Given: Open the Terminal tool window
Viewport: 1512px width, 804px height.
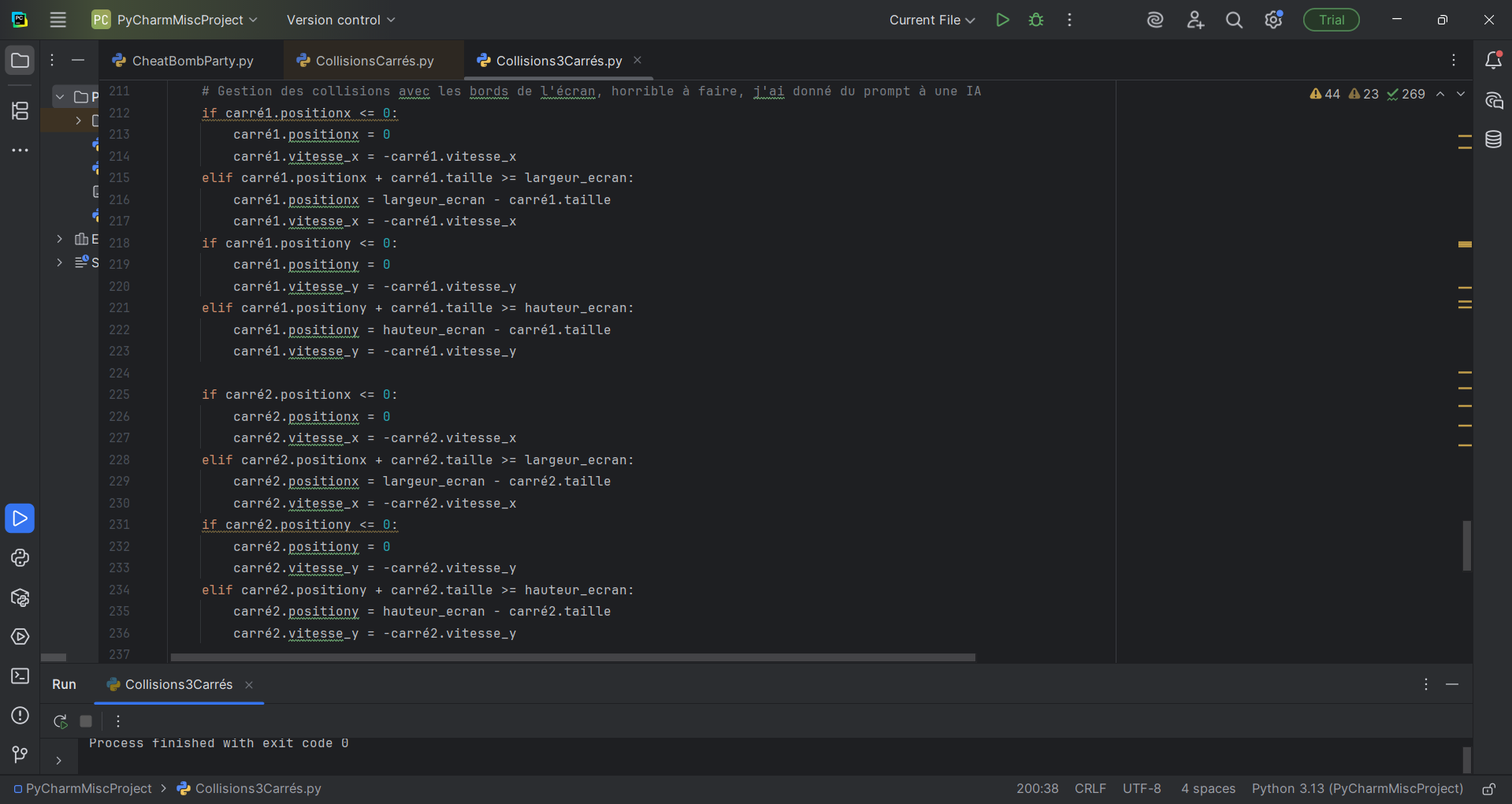Looking at the screenshot, I should click(x=20, y=676).
